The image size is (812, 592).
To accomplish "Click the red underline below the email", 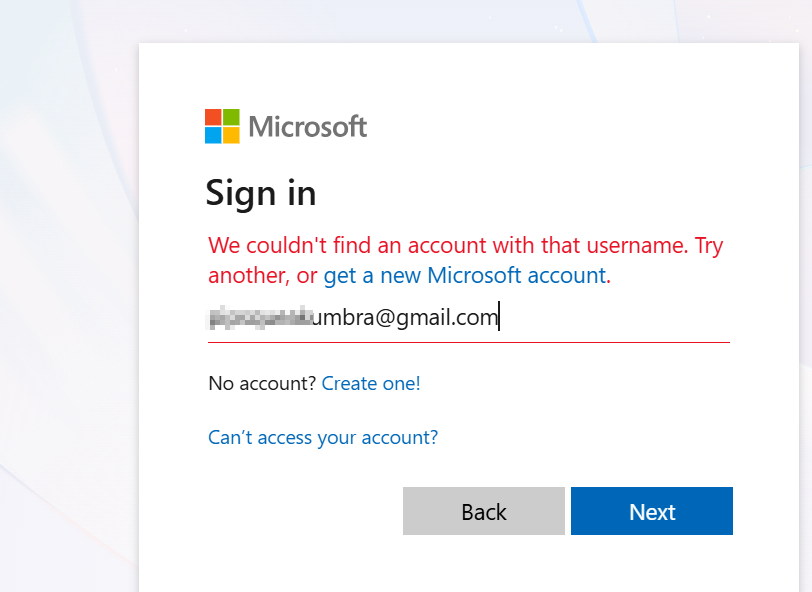I will [x=469, y=342].
